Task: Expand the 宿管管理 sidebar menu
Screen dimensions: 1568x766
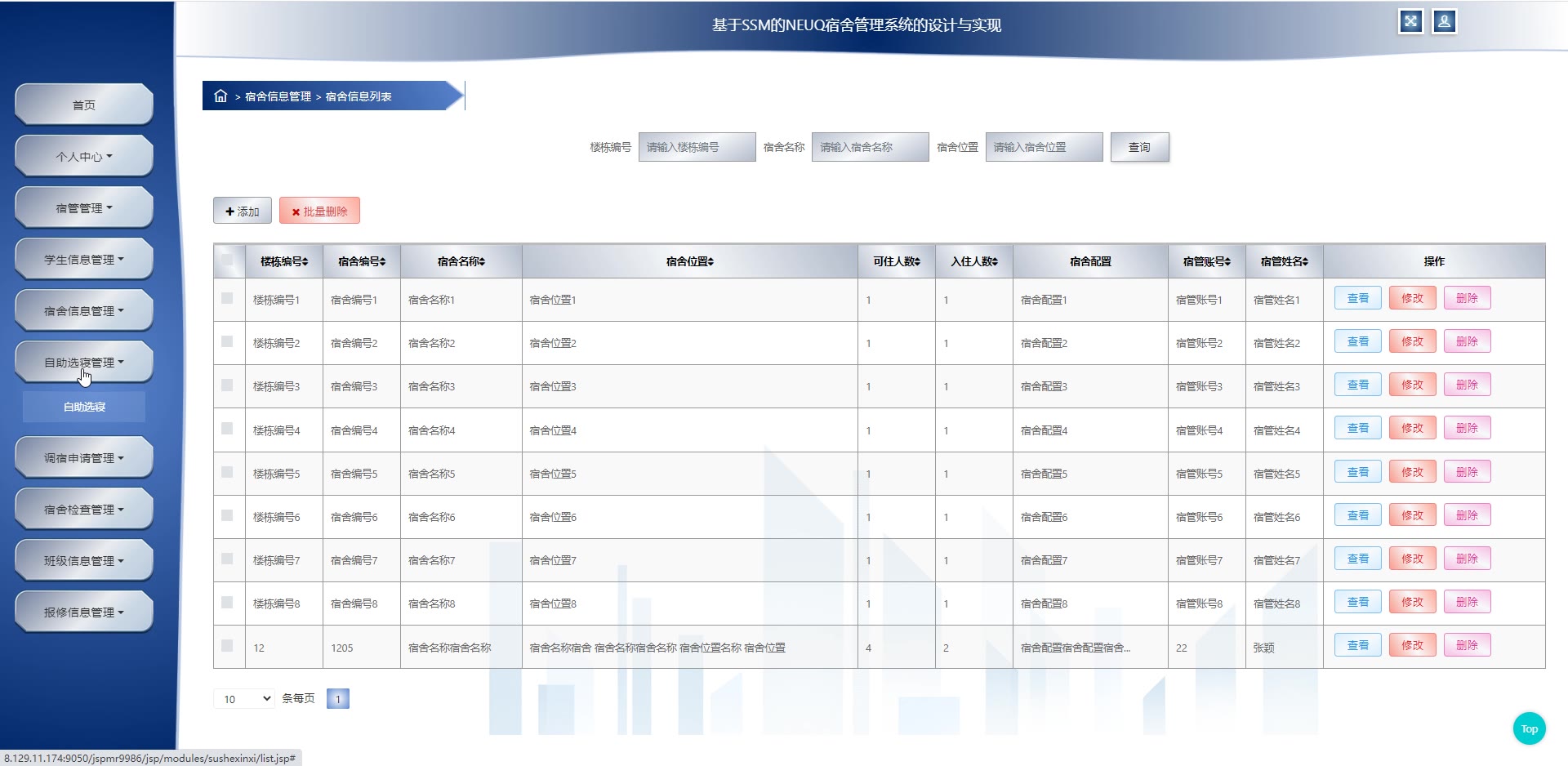Action: pos(84,207)
